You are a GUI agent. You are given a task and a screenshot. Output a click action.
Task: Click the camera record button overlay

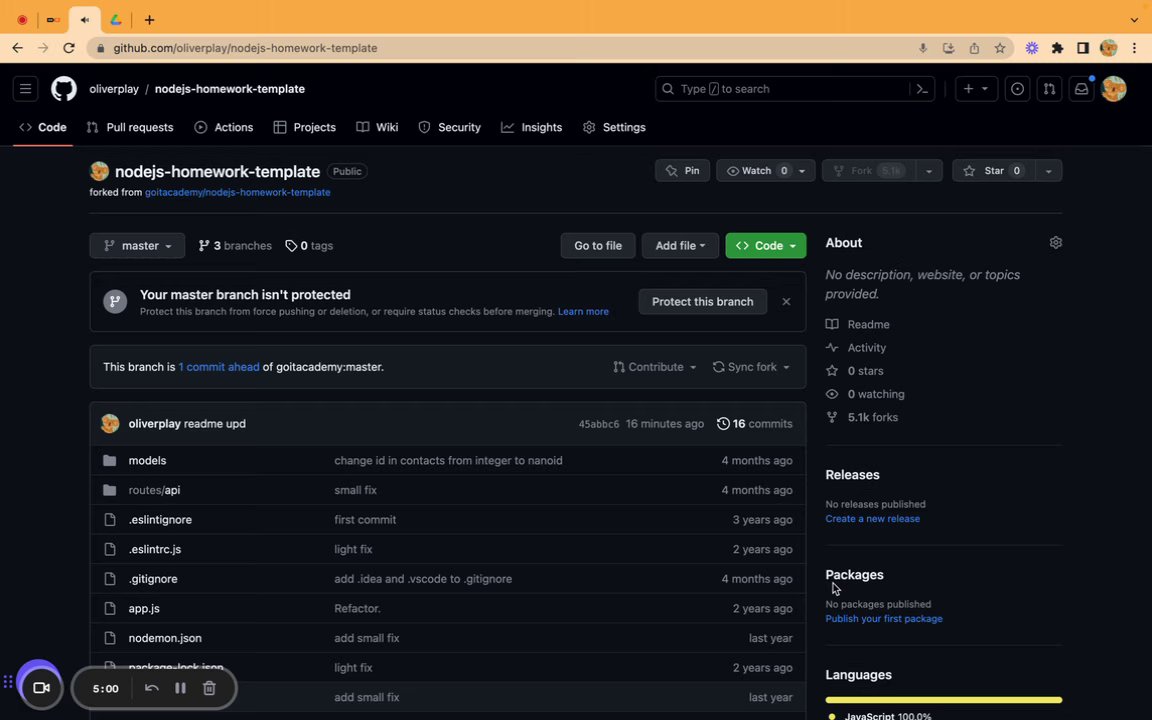41,688
